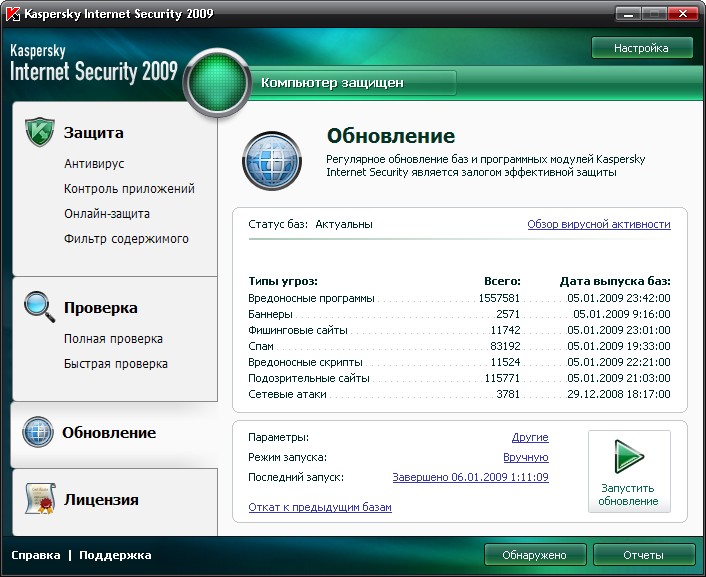Open the Антивирус section
This screenshot has height=577, width=706.
(x=94, y=164)
